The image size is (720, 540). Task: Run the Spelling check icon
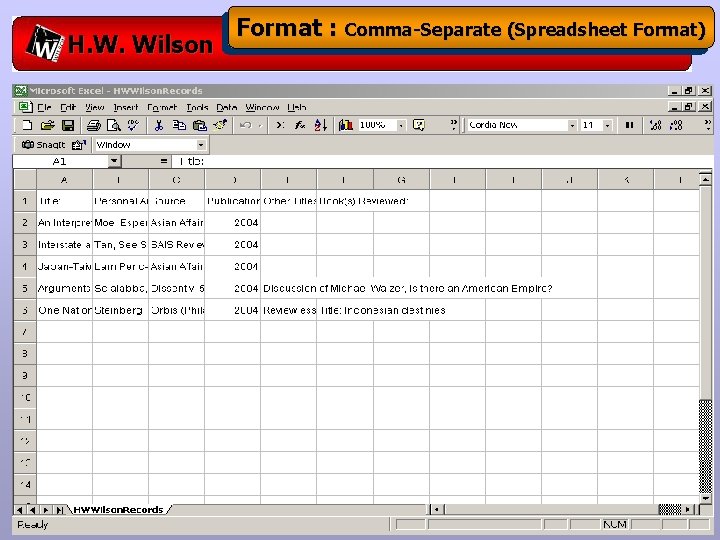(x=134, y=125)
